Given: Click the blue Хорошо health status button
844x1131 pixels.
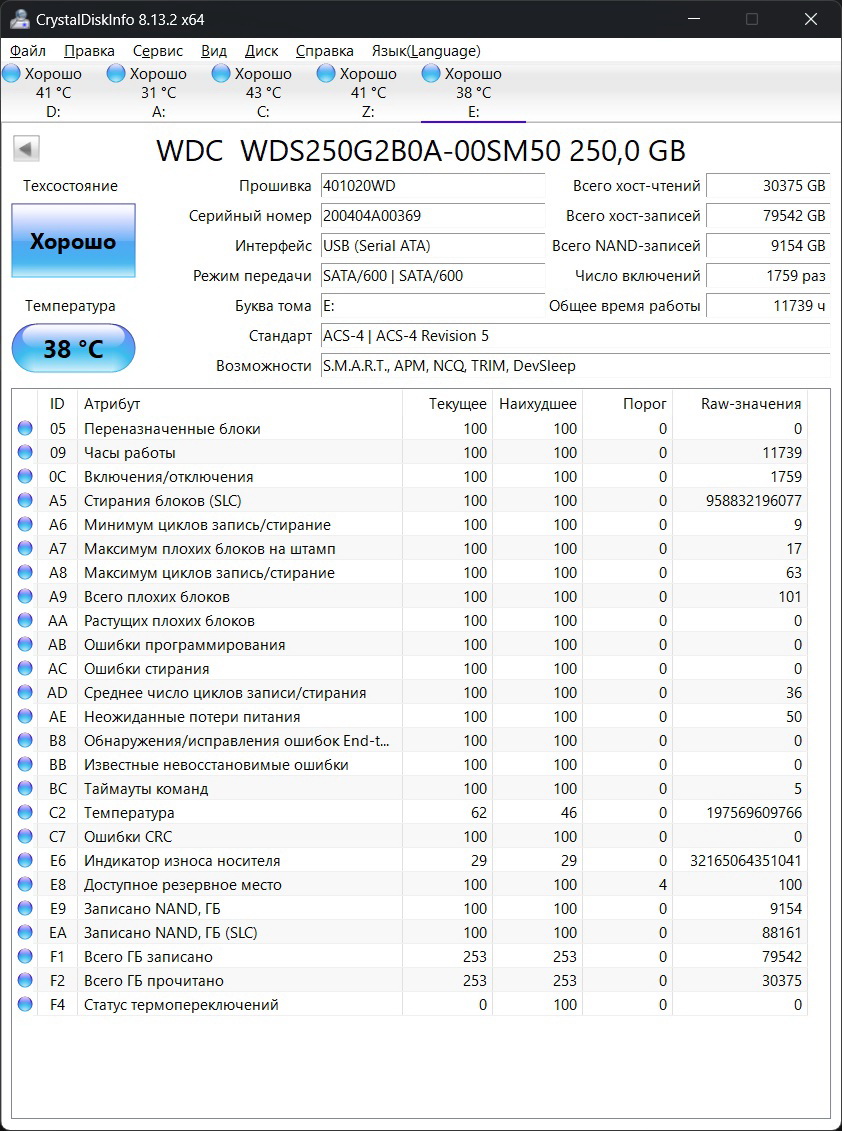Looking at the screenshot, I should pos(74,241).
